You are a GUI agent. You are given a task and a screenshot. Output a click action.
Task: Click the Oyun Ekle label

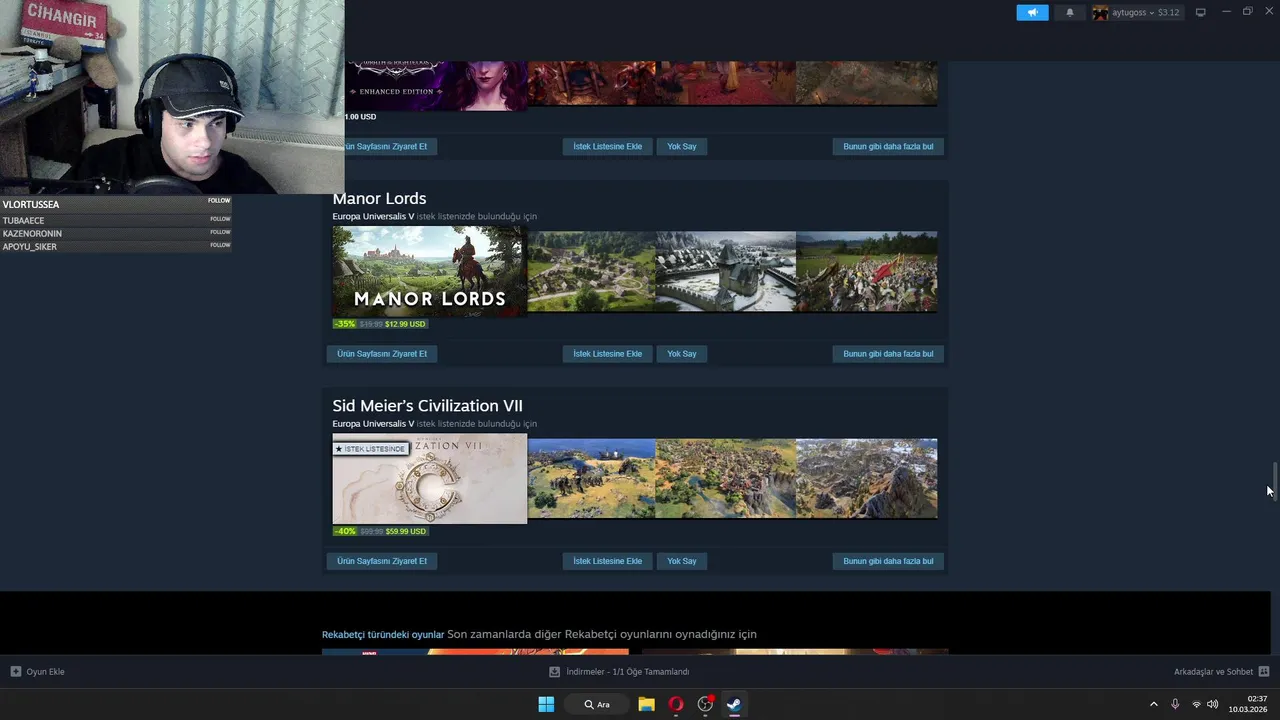(x=46, y=672)
